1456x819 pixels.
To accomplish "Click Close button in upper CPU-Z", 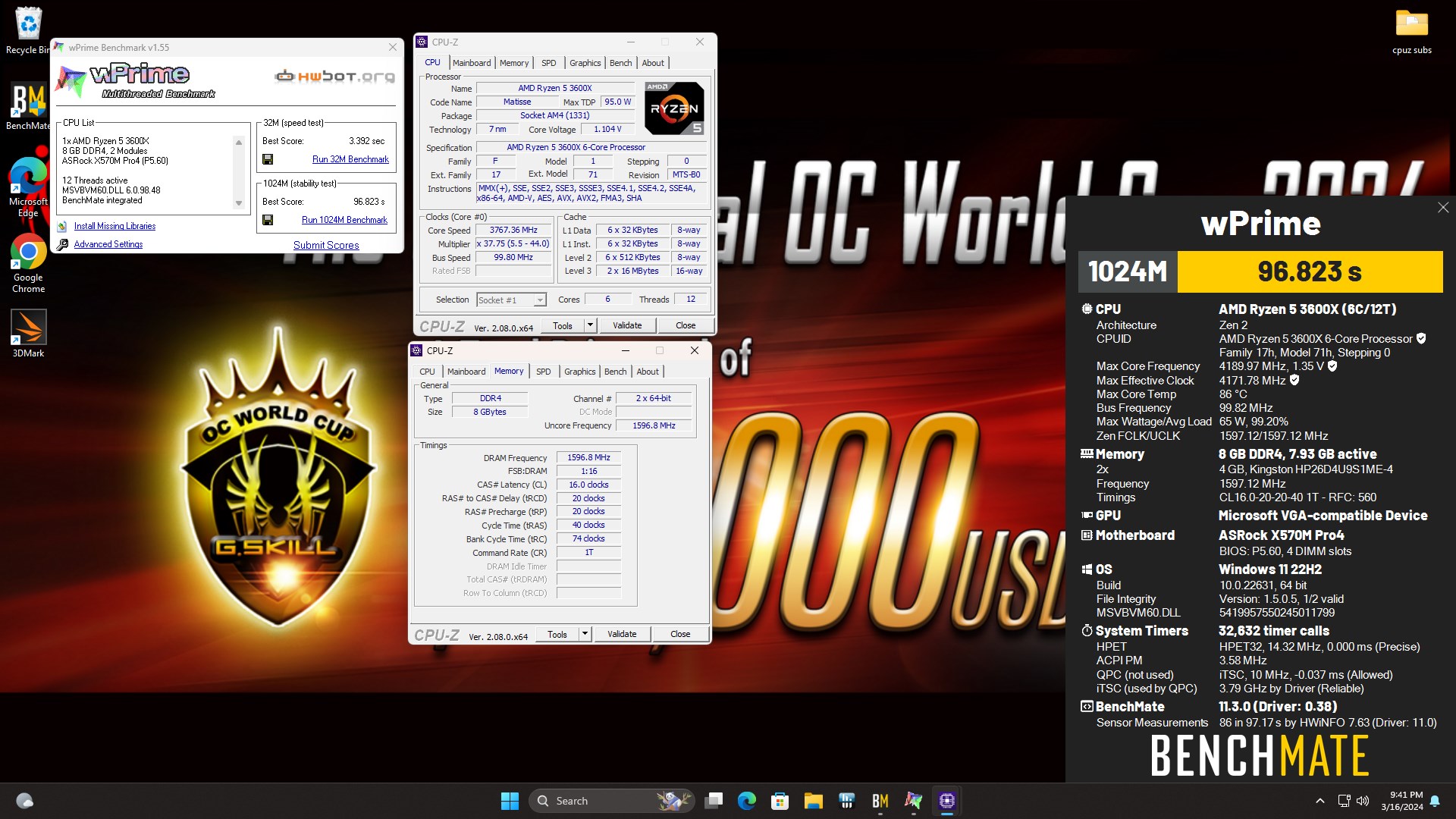I will (686, 325).
